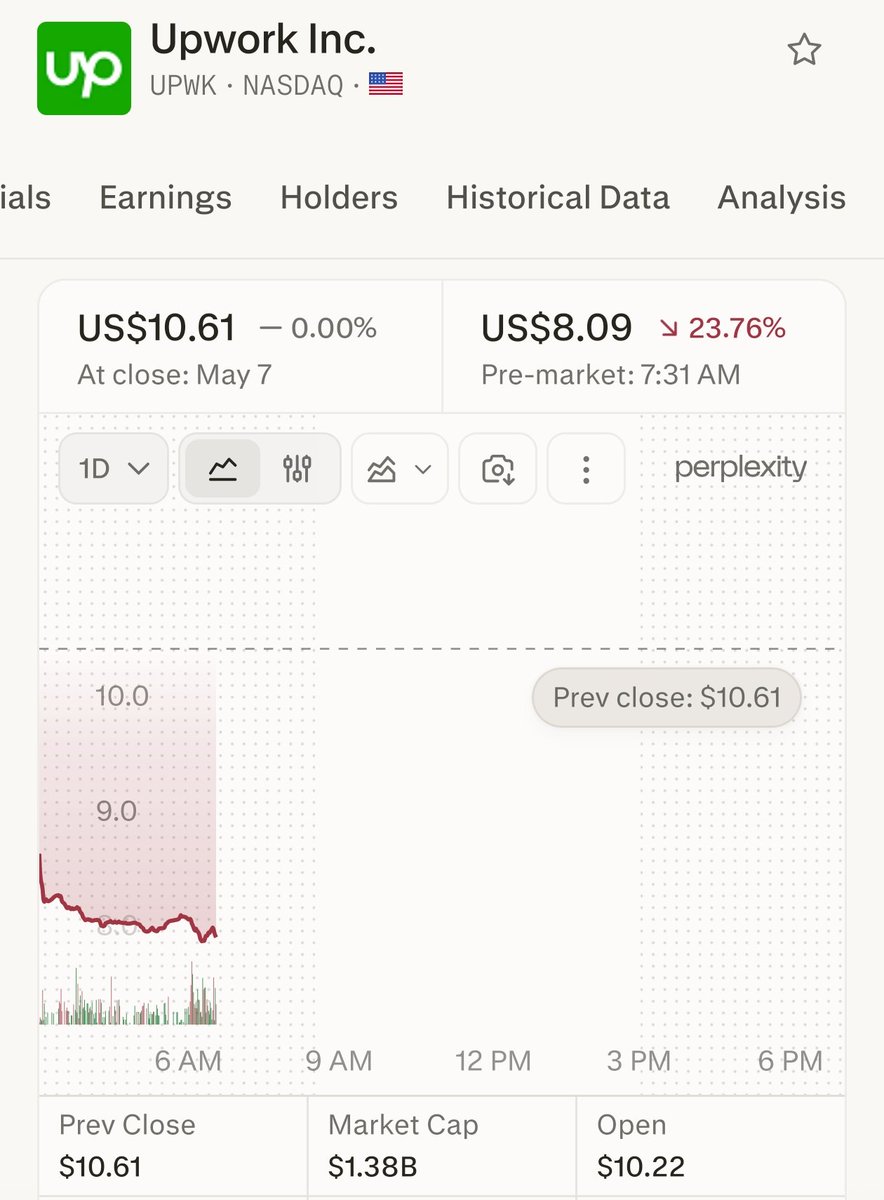Switch to advanced chart settings view
Screen dimensions: 884x1200
point(297,468)
